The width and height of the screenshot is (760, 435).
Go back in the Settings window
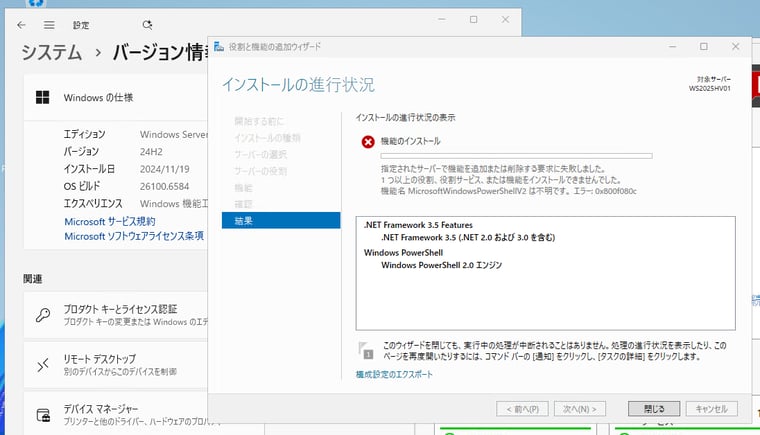21,25
